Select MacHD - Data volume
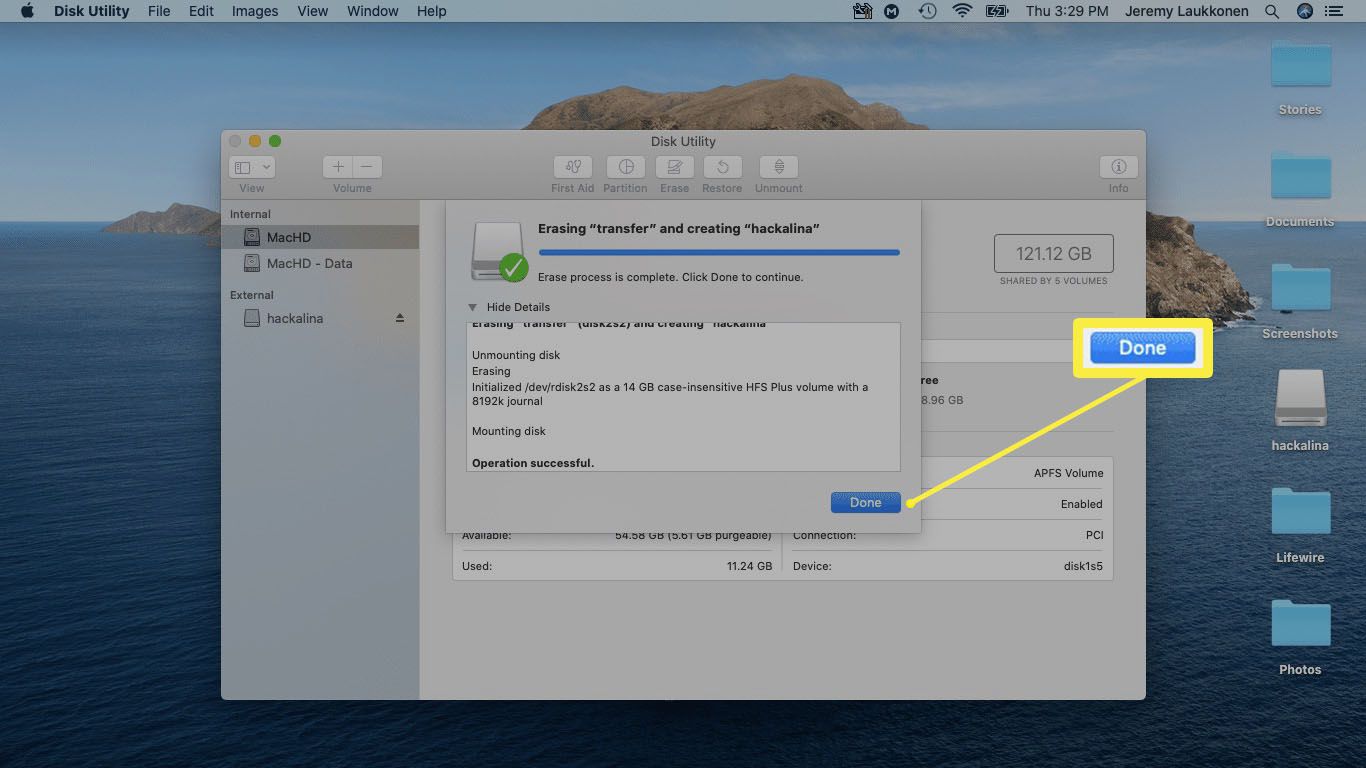This screenshot has height=768, width=1366. tap(320, 263)
